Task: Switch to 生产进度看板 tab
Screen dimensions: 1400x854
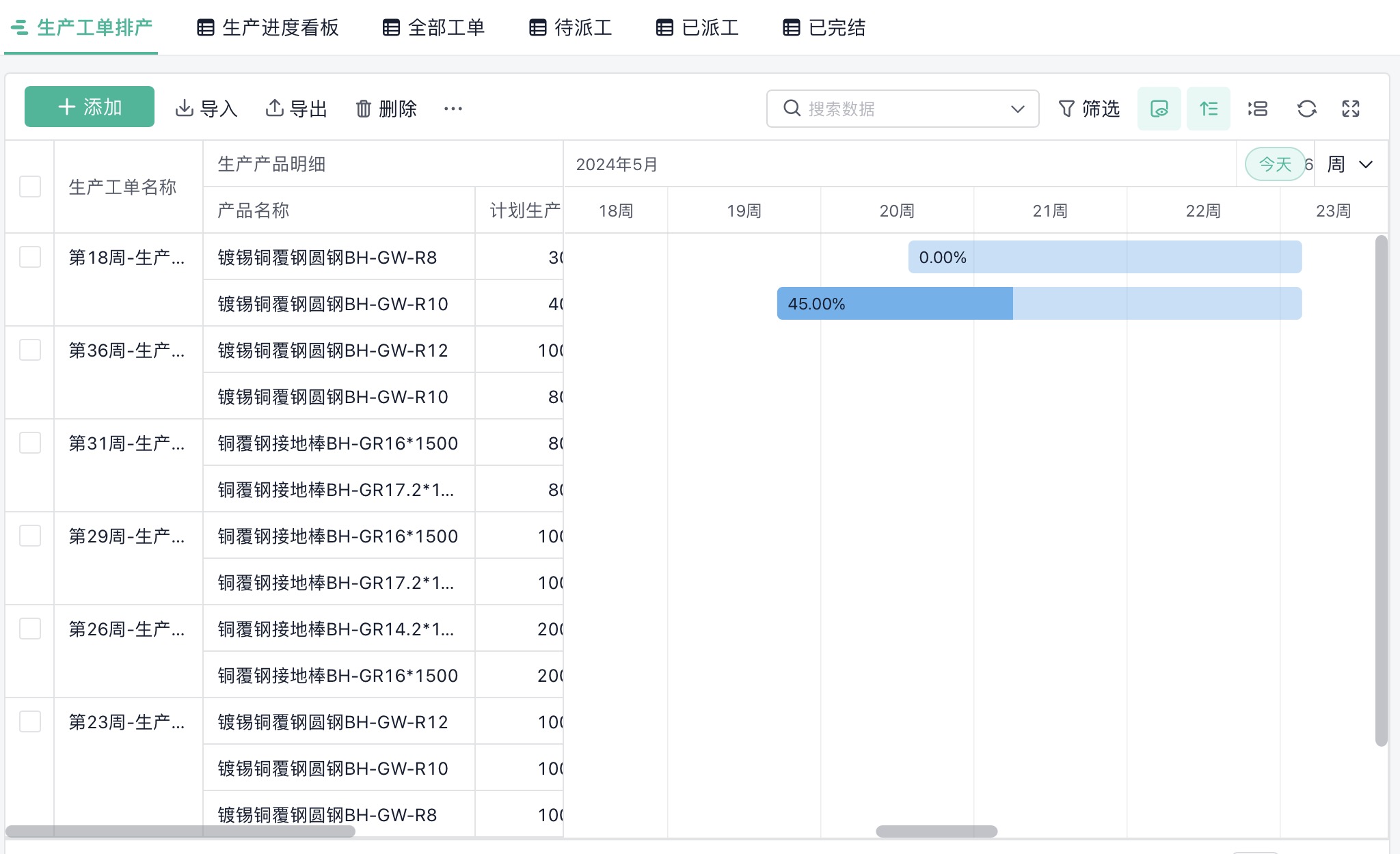Action: tap(268, 27)
